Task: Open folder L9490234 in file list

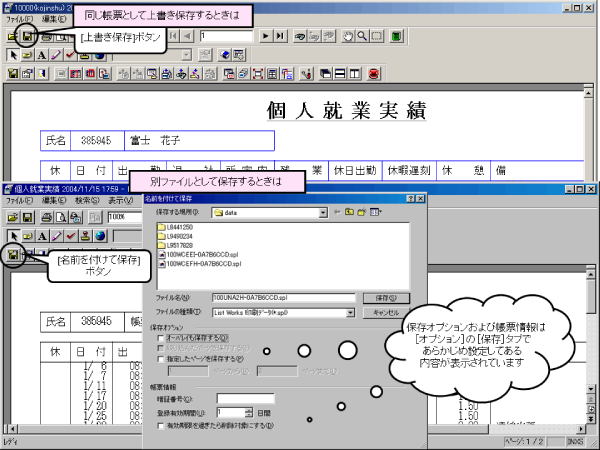Action: click(175, 236)
